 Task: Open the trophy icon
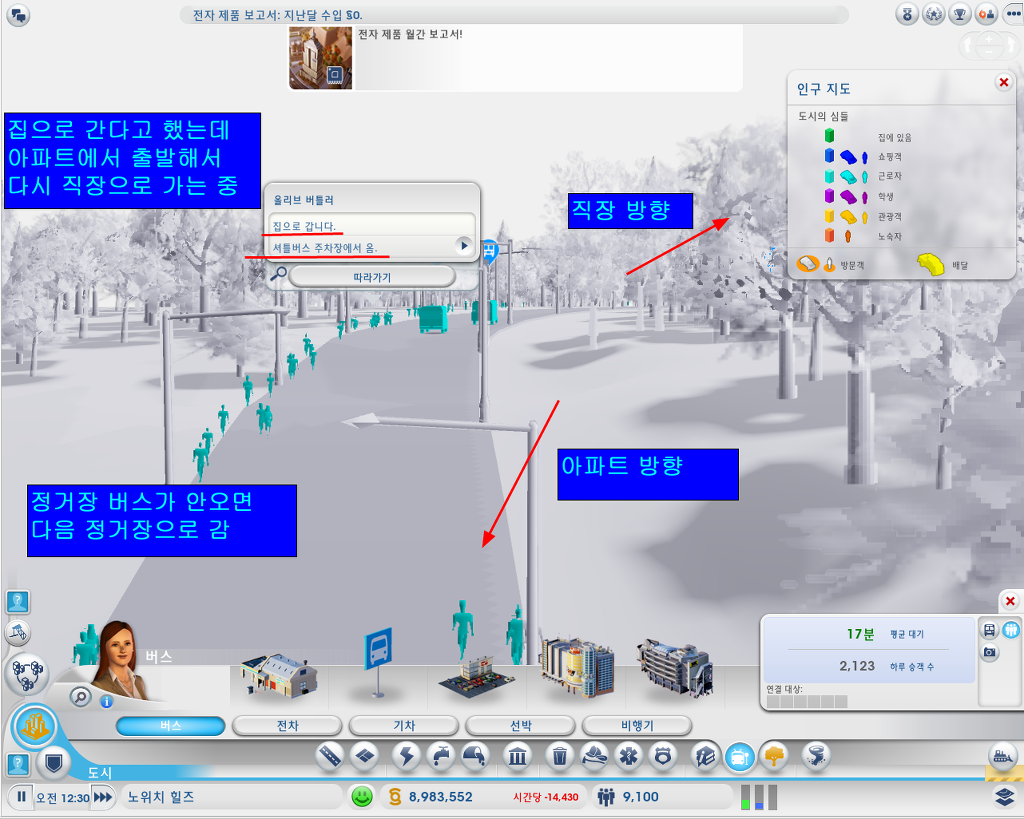coord(959,14)
